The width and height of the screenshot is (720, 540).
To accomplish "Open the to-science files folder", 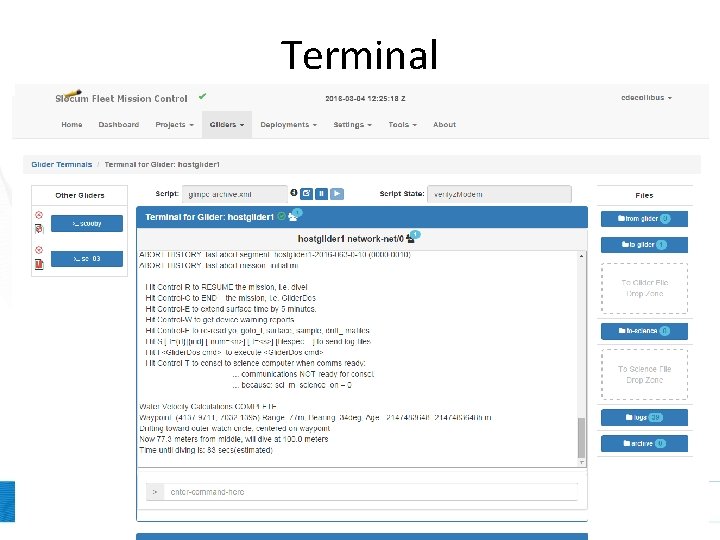I will (644, 331).
